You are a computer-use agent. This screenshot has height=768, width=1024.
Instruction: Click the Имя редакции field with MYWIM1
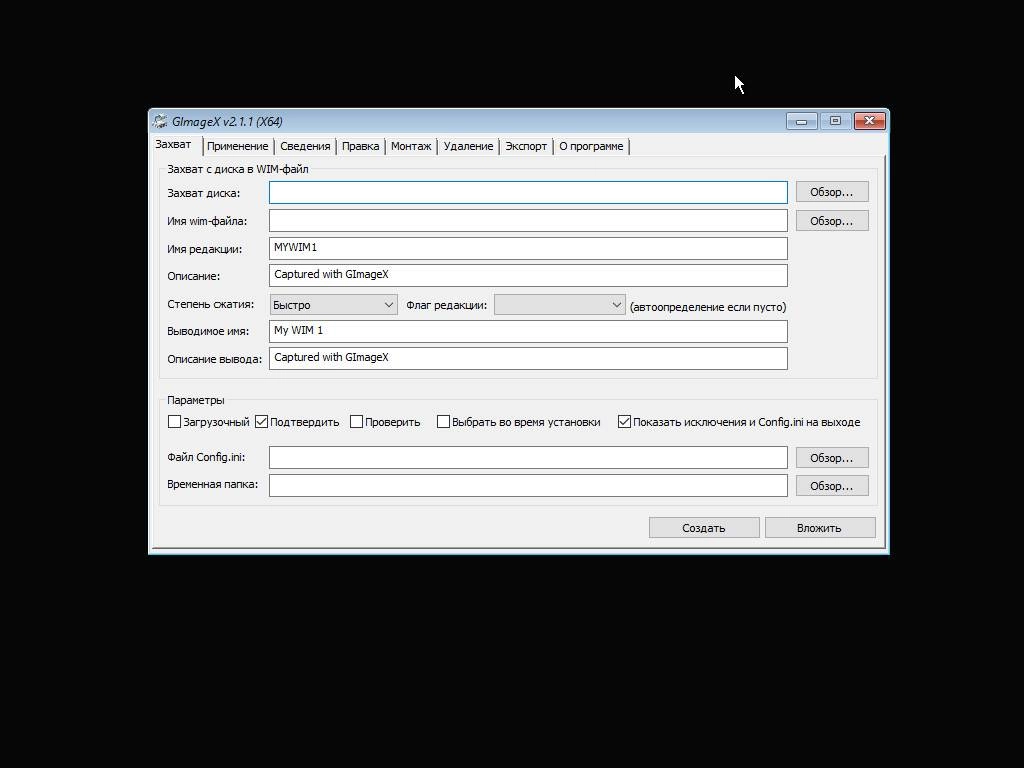tap(528, 248)
